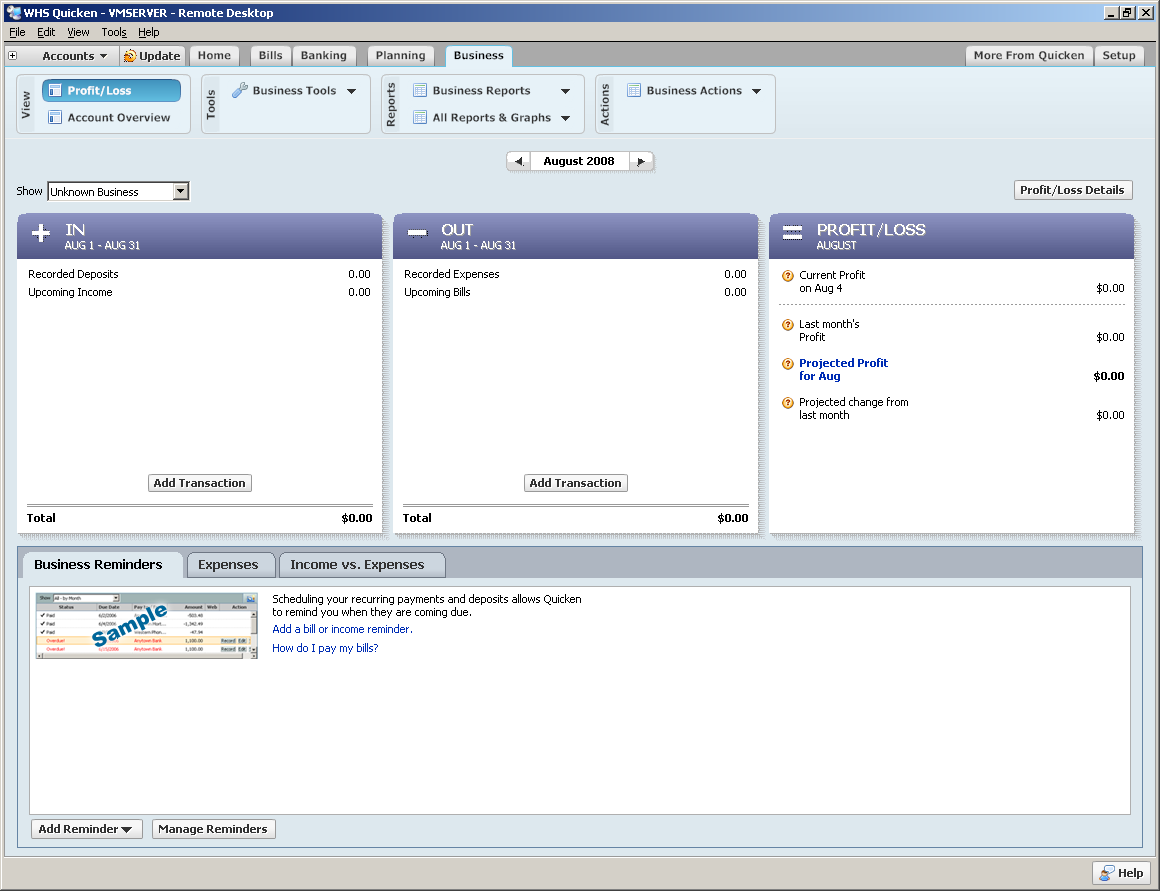Click help icon next to Current Profit
This screenshot has height=891, width=1160.
tap(788, 275)
